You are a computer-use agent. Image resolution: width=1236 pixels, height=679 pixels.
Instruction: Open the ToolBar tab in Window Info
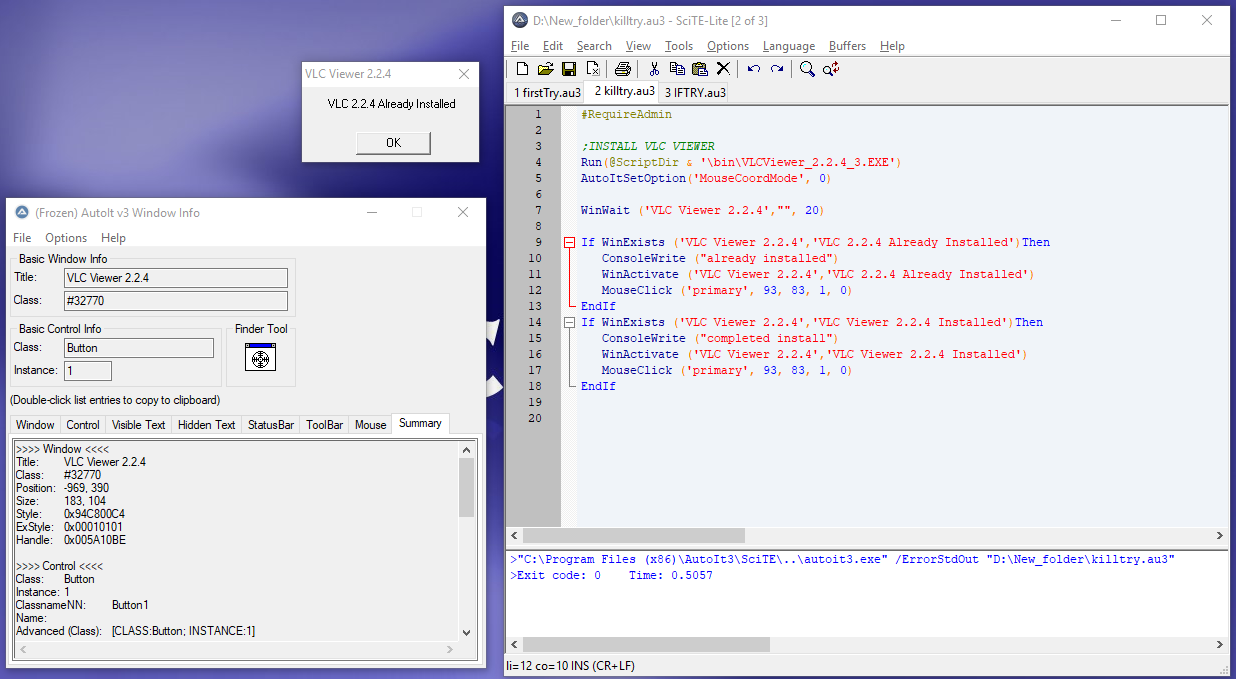[325, 425]
